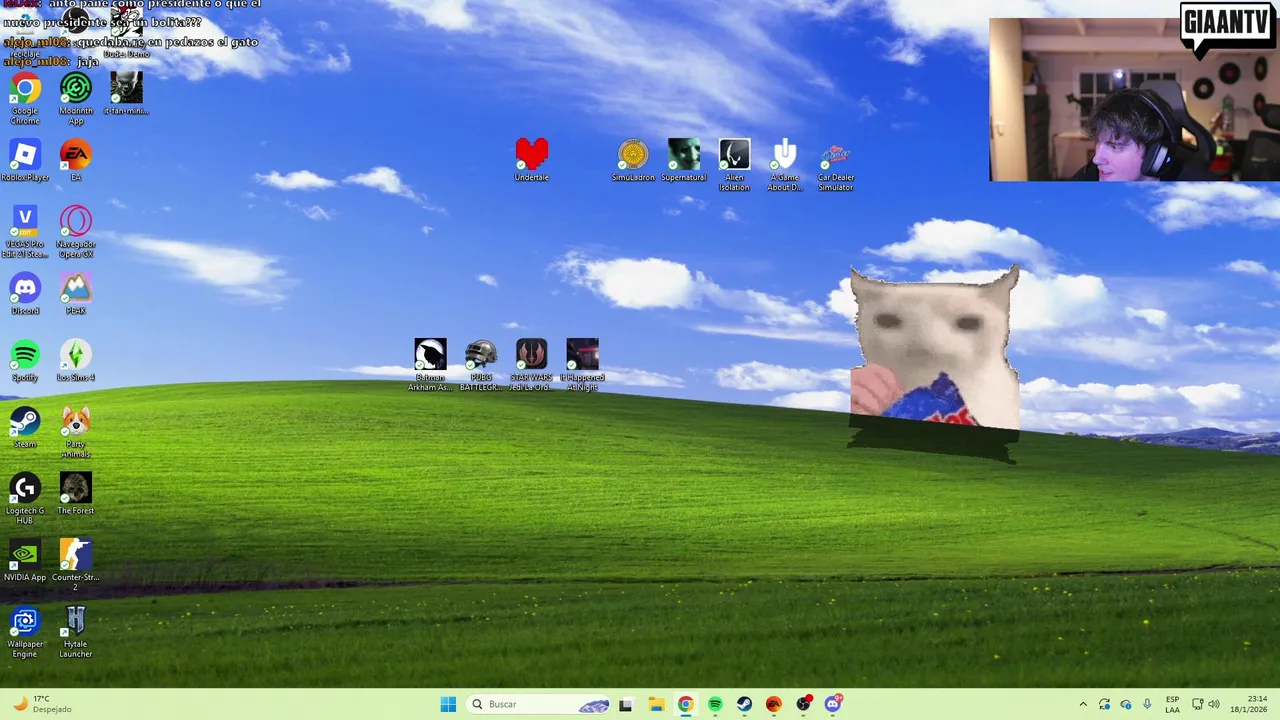Select the Undertale heart desktop icon

(532, 160)
